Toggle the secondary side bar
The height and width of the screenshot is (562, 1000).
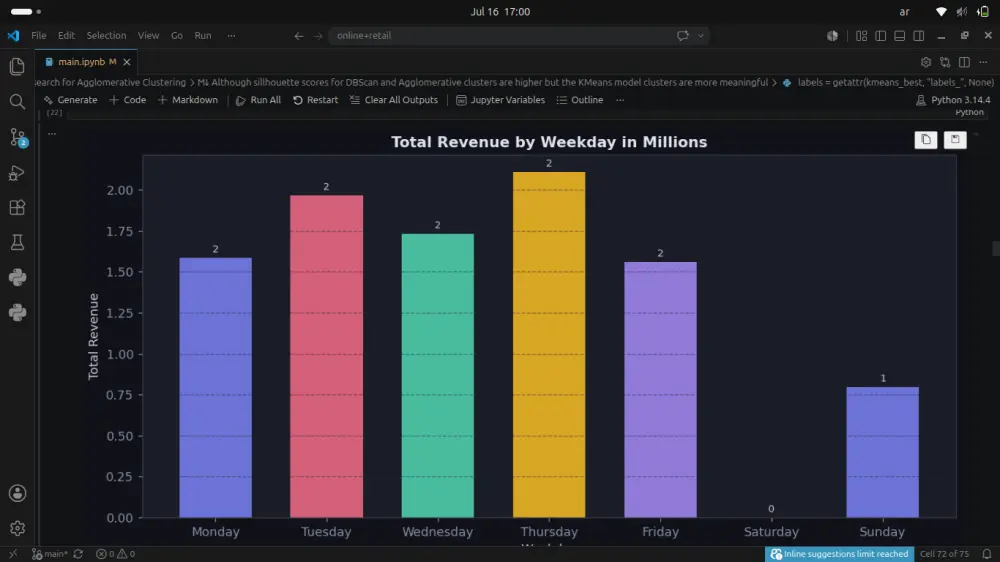pos(919,36)
